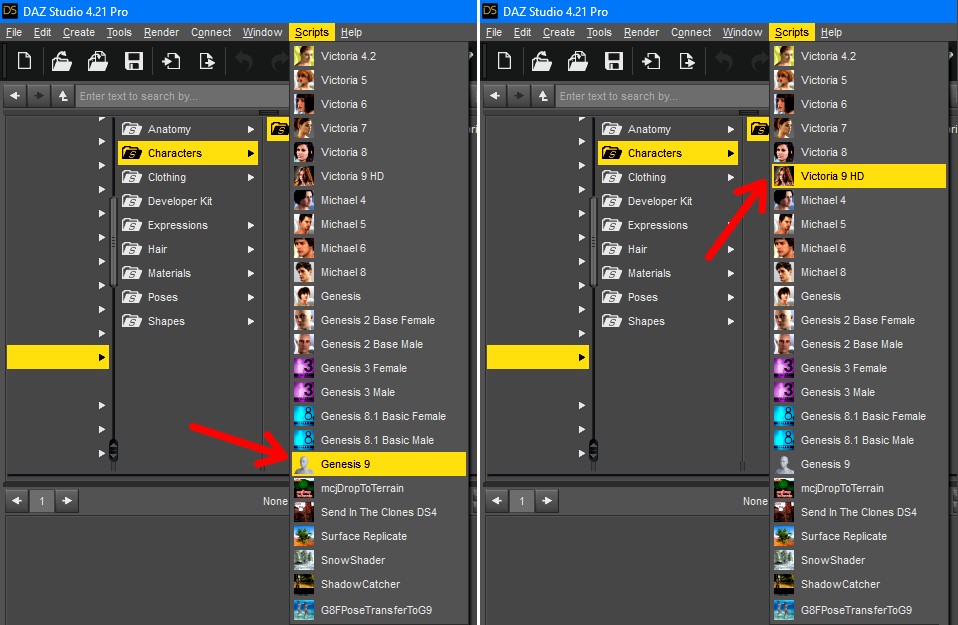Open Tools menu in right window
958x625 pixels.
click(599, 32)
